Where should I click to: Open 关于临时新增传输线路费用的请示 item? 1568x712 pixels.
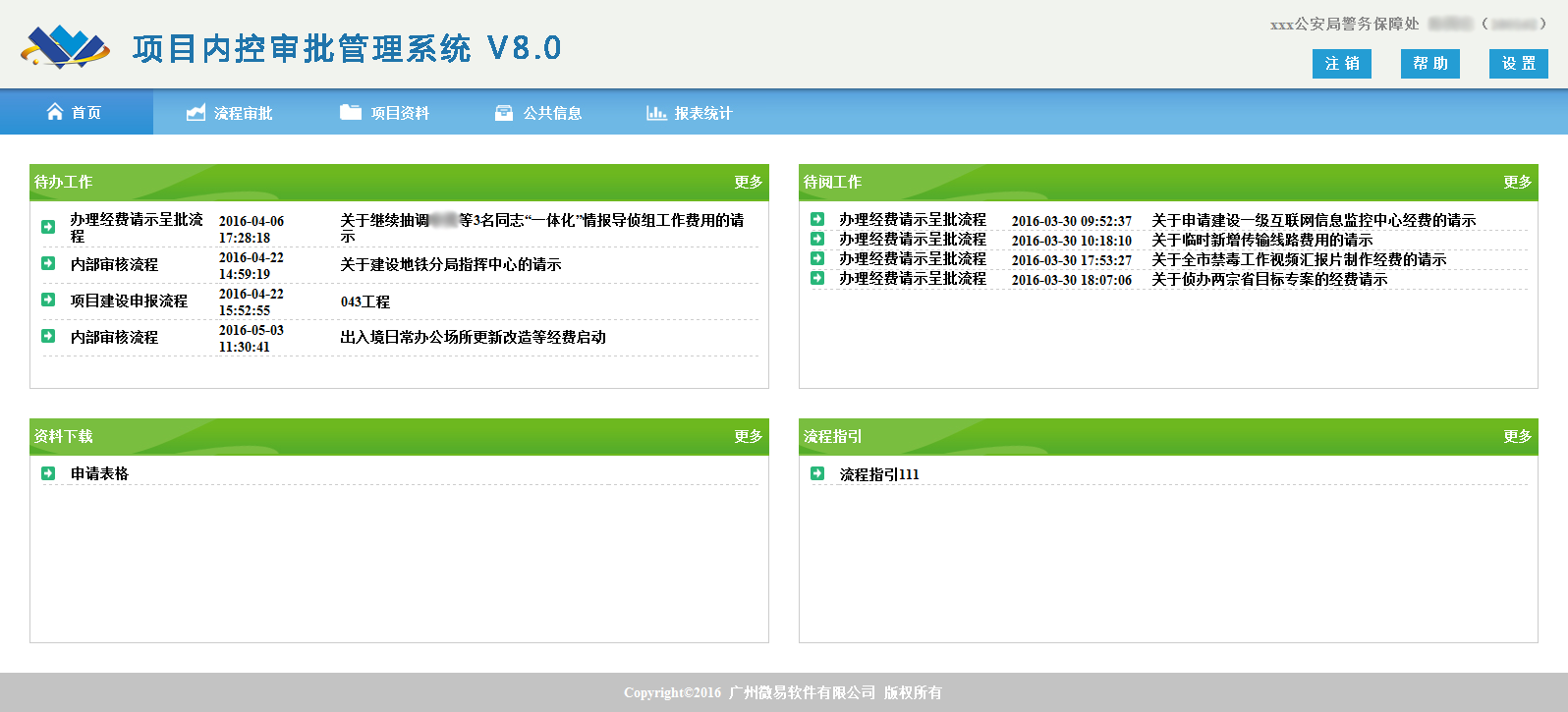pos(1261,241)
